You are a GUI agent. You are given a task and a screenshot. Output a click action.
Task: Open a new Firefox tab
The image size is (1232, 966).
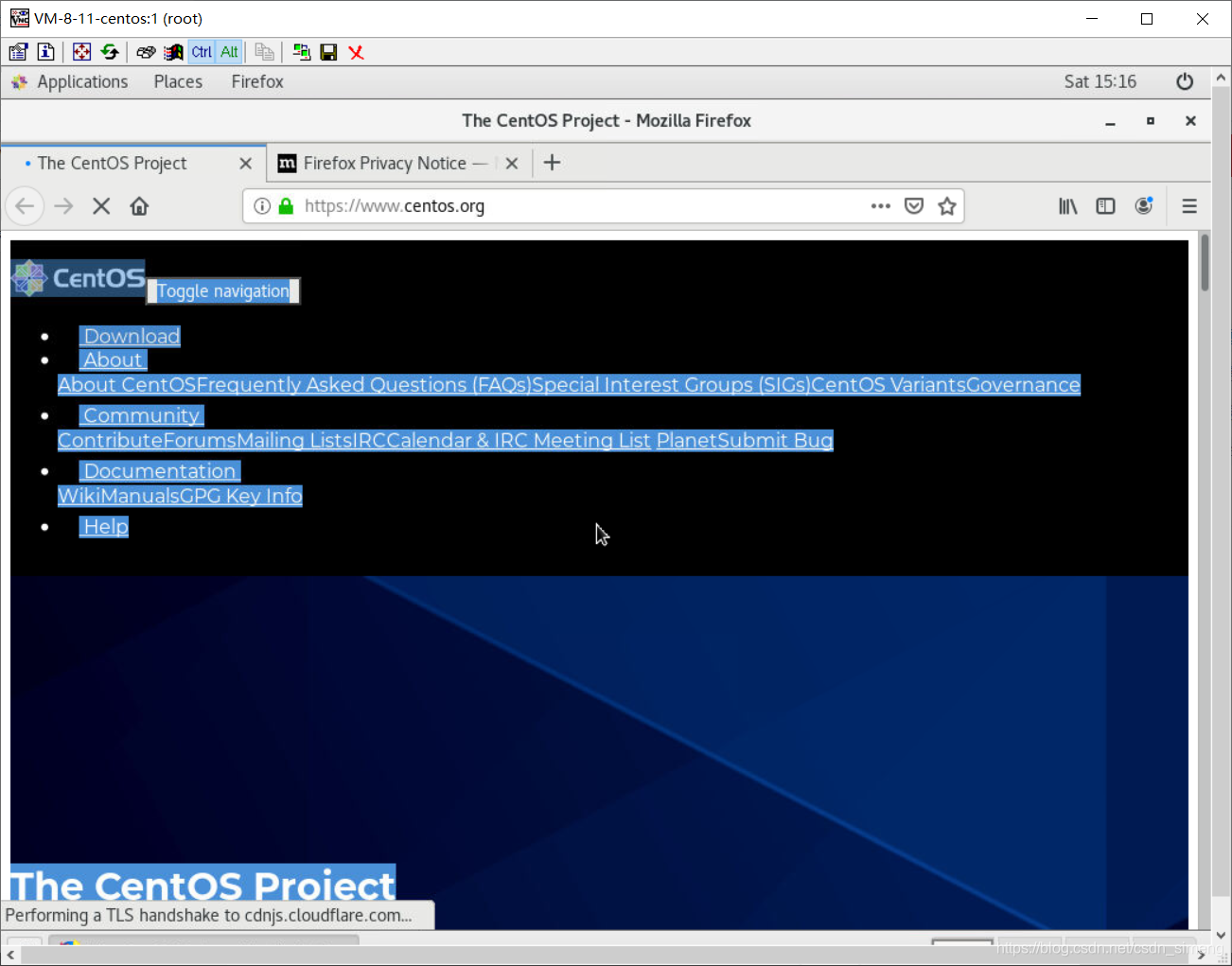point(553,163)
